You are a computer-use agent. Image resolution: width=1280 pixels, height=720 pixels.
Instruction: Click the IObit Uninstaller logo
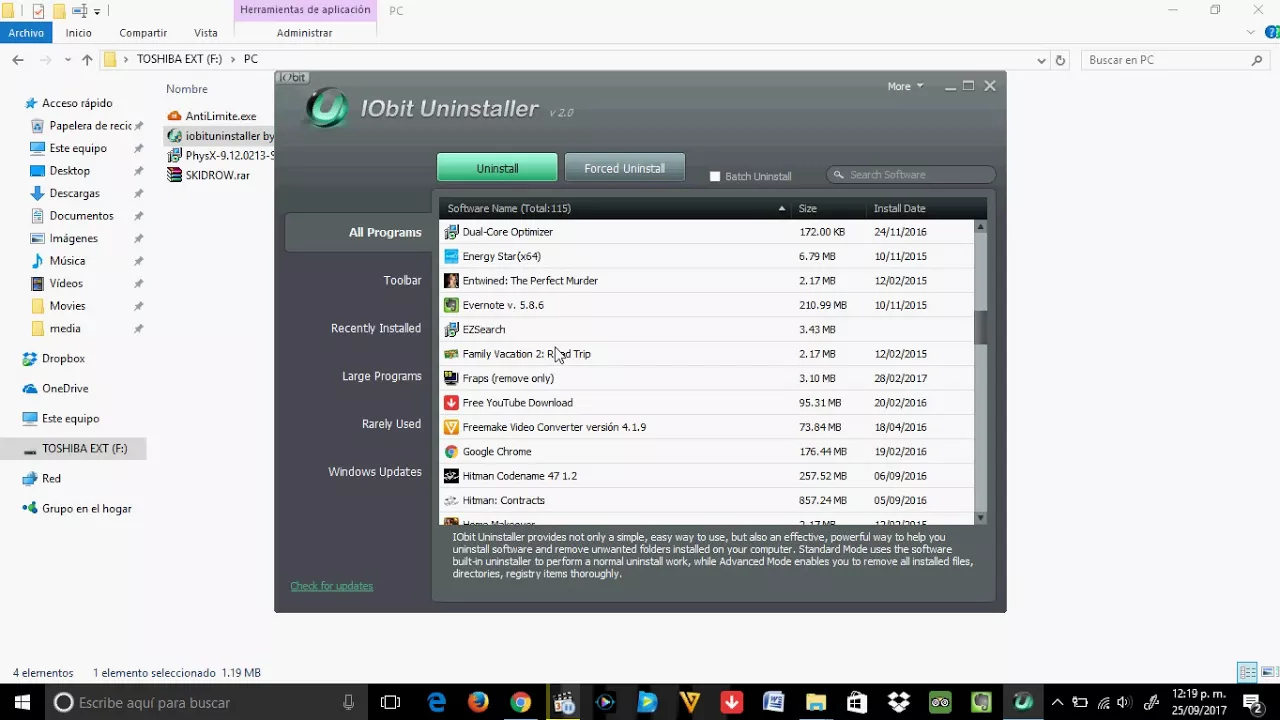(326, 108)
